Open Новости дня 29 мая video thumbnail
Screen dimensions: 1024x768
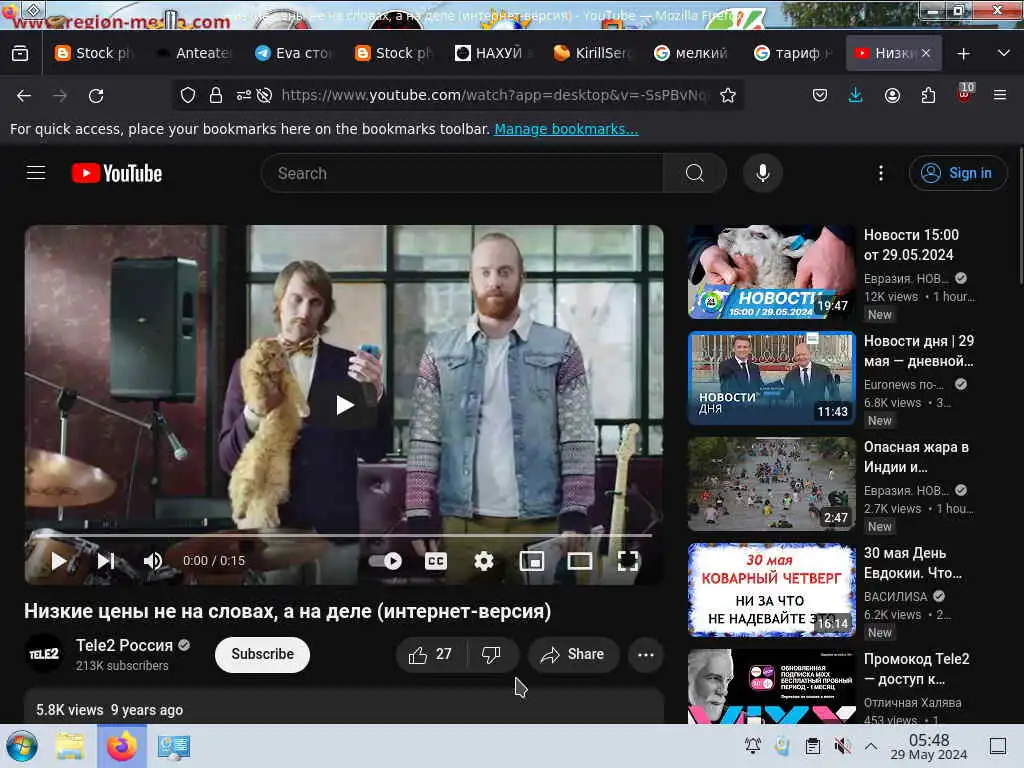click(x=771, y=378)
